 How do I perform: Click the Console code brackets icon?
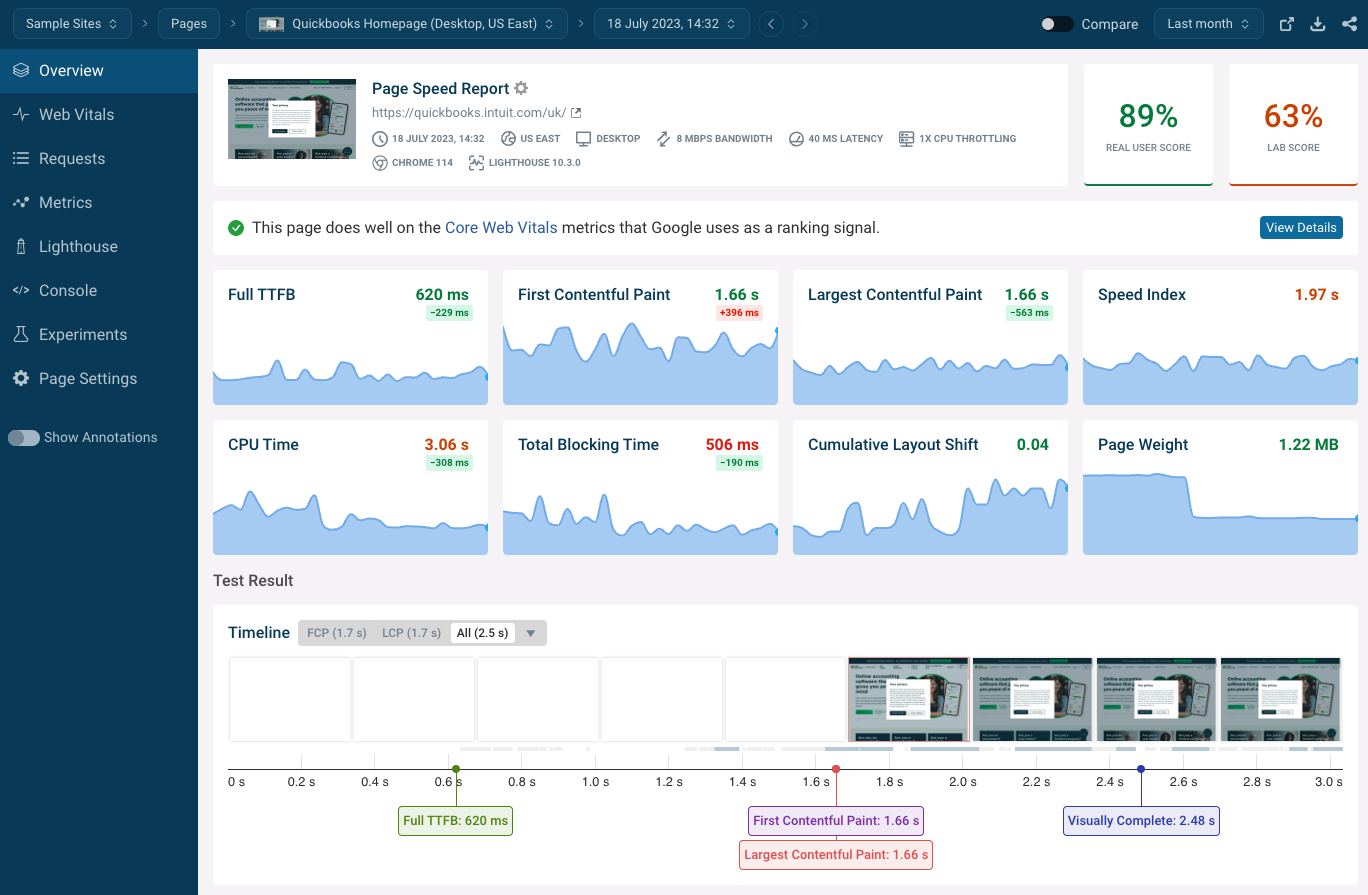click(x=20, y=291)
